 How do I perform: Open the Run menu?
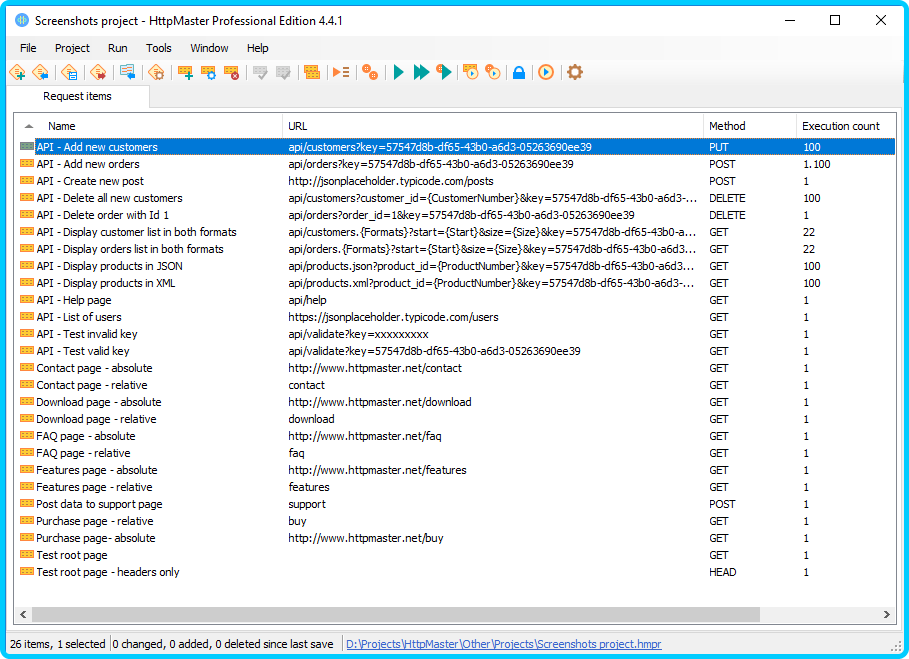117,48
